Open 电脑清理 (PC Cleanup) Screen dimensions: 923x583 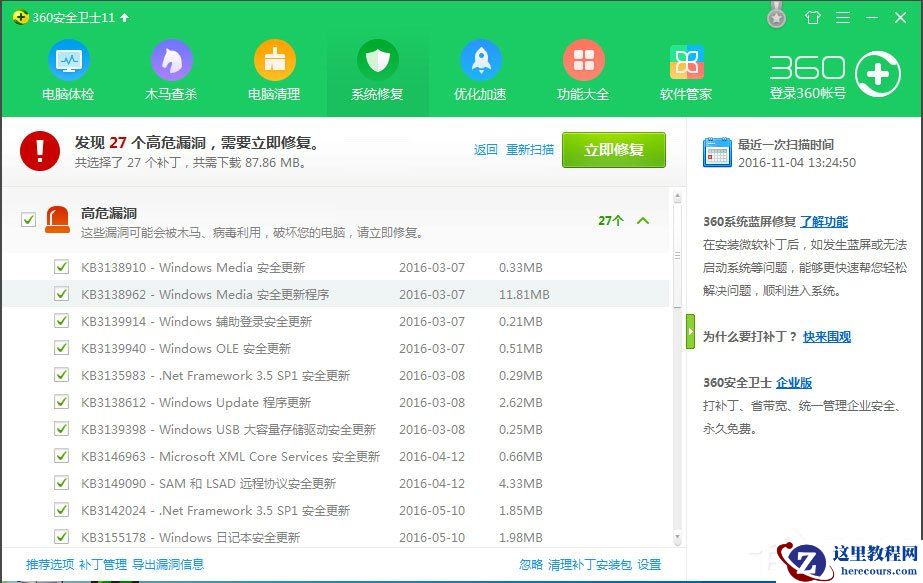[x=274, y=68]
